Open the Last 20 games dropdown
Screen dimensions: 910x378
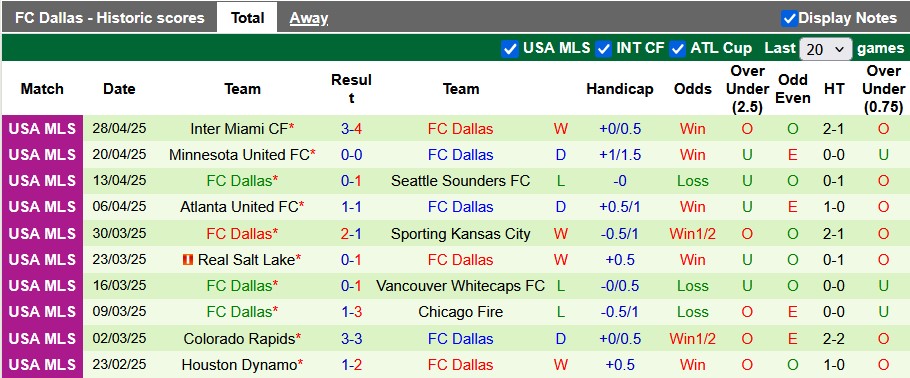click(x=826, y=49)
